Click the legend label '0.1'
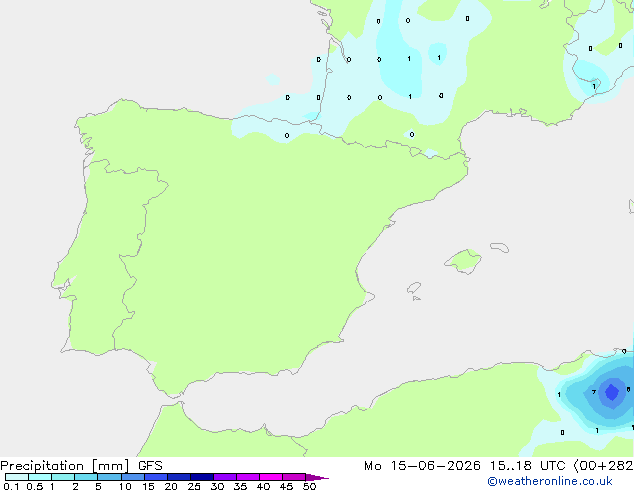 [11, 486]
